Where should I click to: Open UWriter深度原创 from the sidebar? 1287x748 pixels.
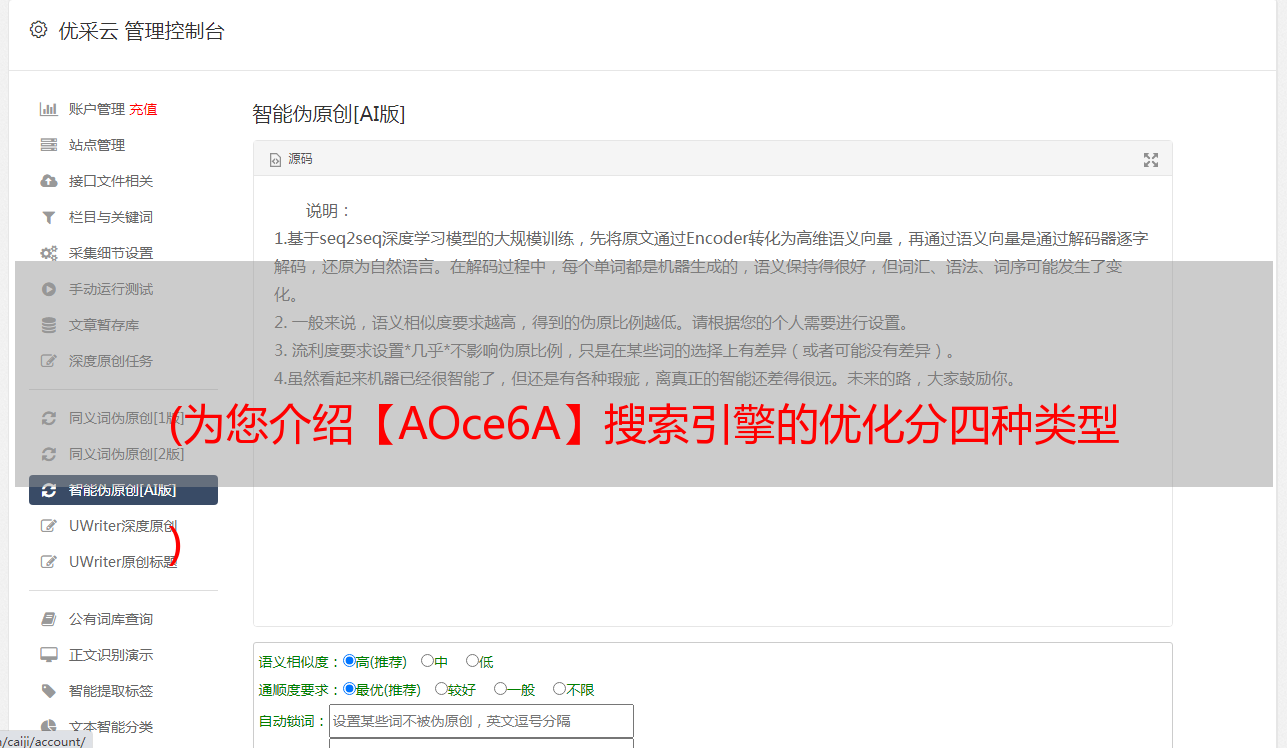123,526
